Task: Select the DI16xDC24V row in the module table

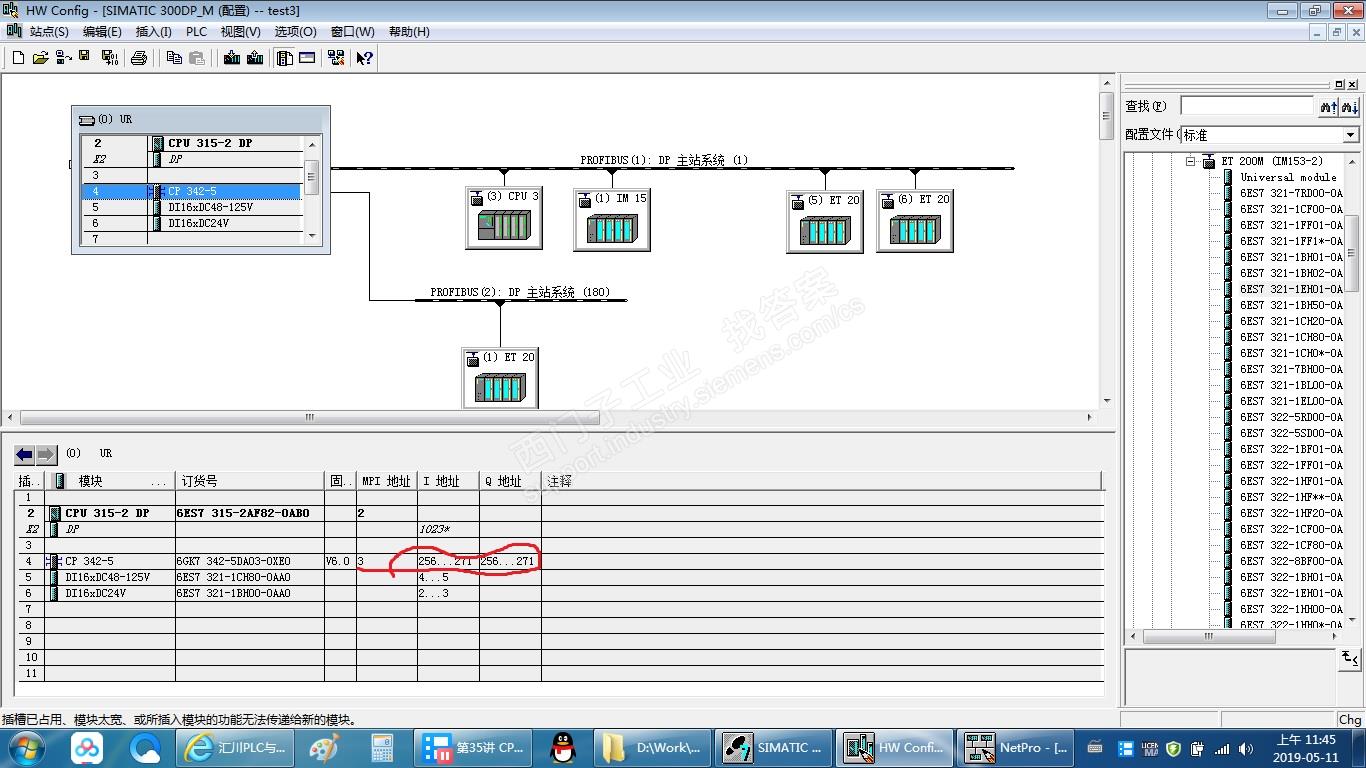Action: tap(560, 593)
